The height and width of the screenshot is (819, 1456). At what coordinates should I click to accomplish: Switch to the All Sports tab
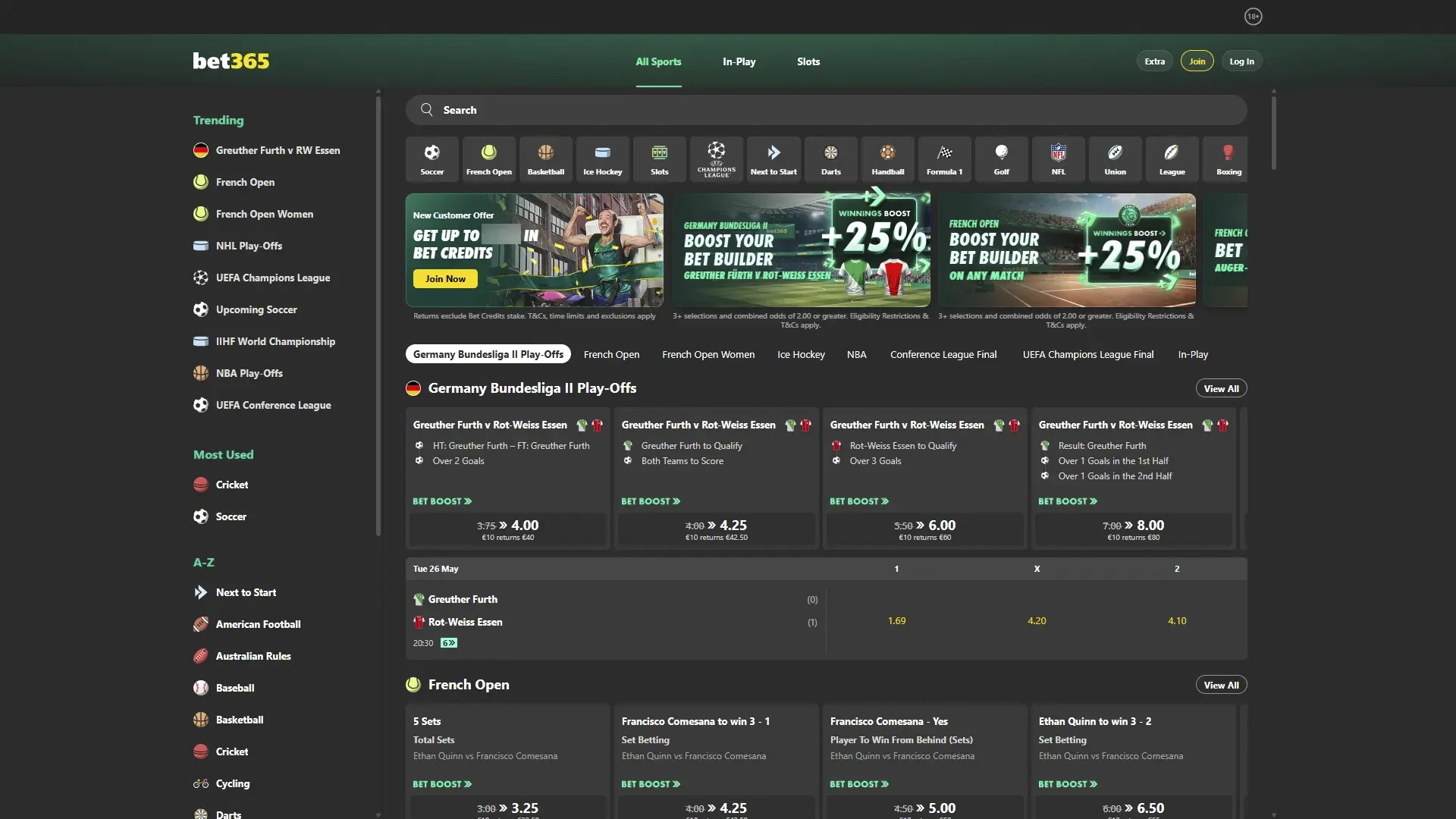tap(658, 61)
